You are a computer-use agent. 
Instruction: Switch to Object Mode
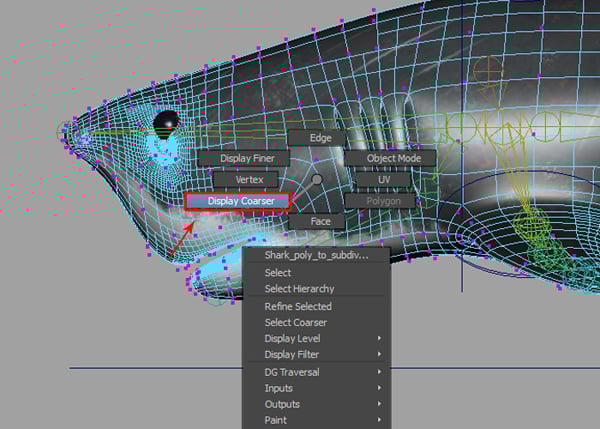click(x=390, y=158)
